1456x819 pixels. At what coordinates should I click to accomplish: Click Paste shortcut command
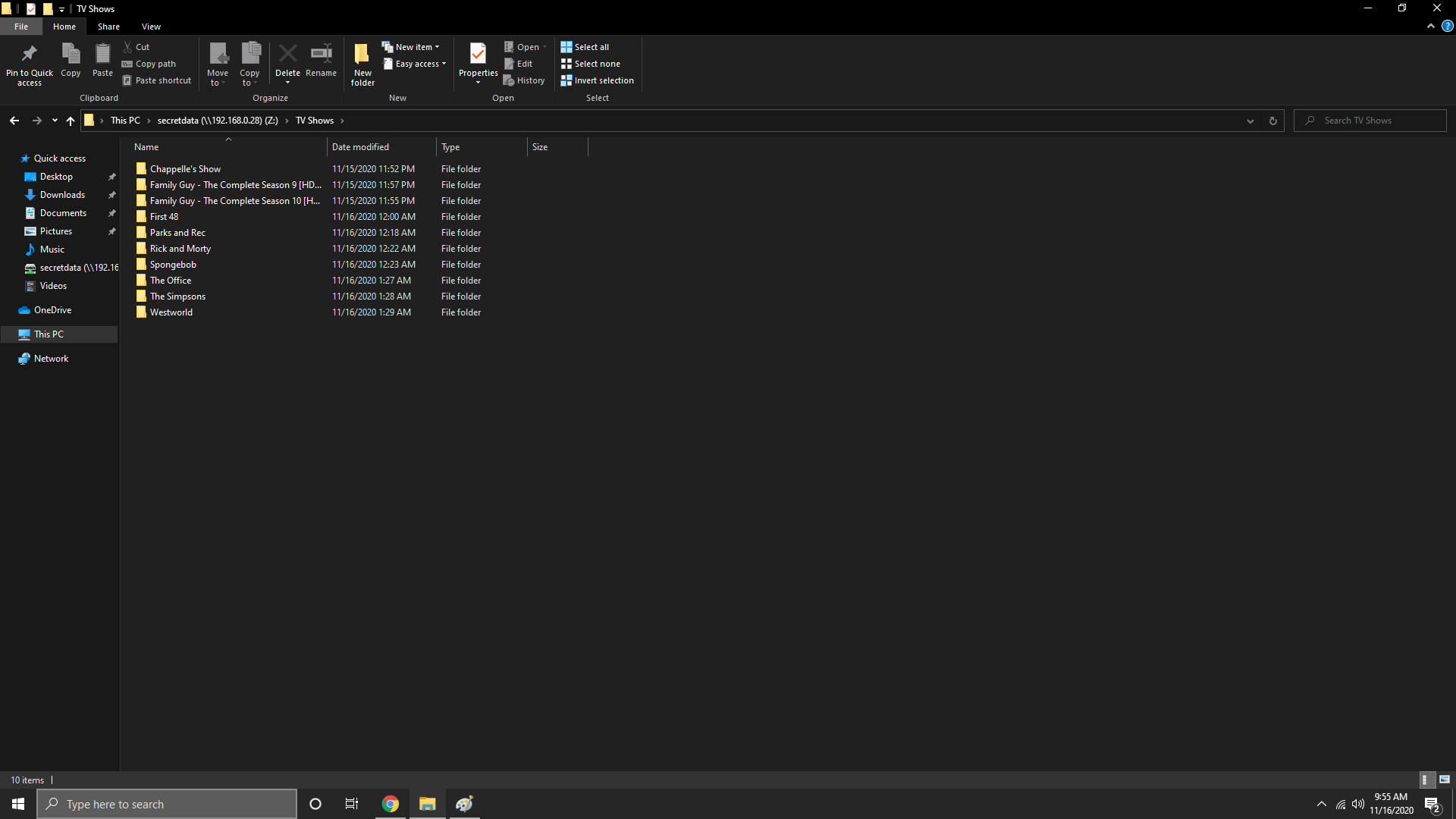click(157, 80)
